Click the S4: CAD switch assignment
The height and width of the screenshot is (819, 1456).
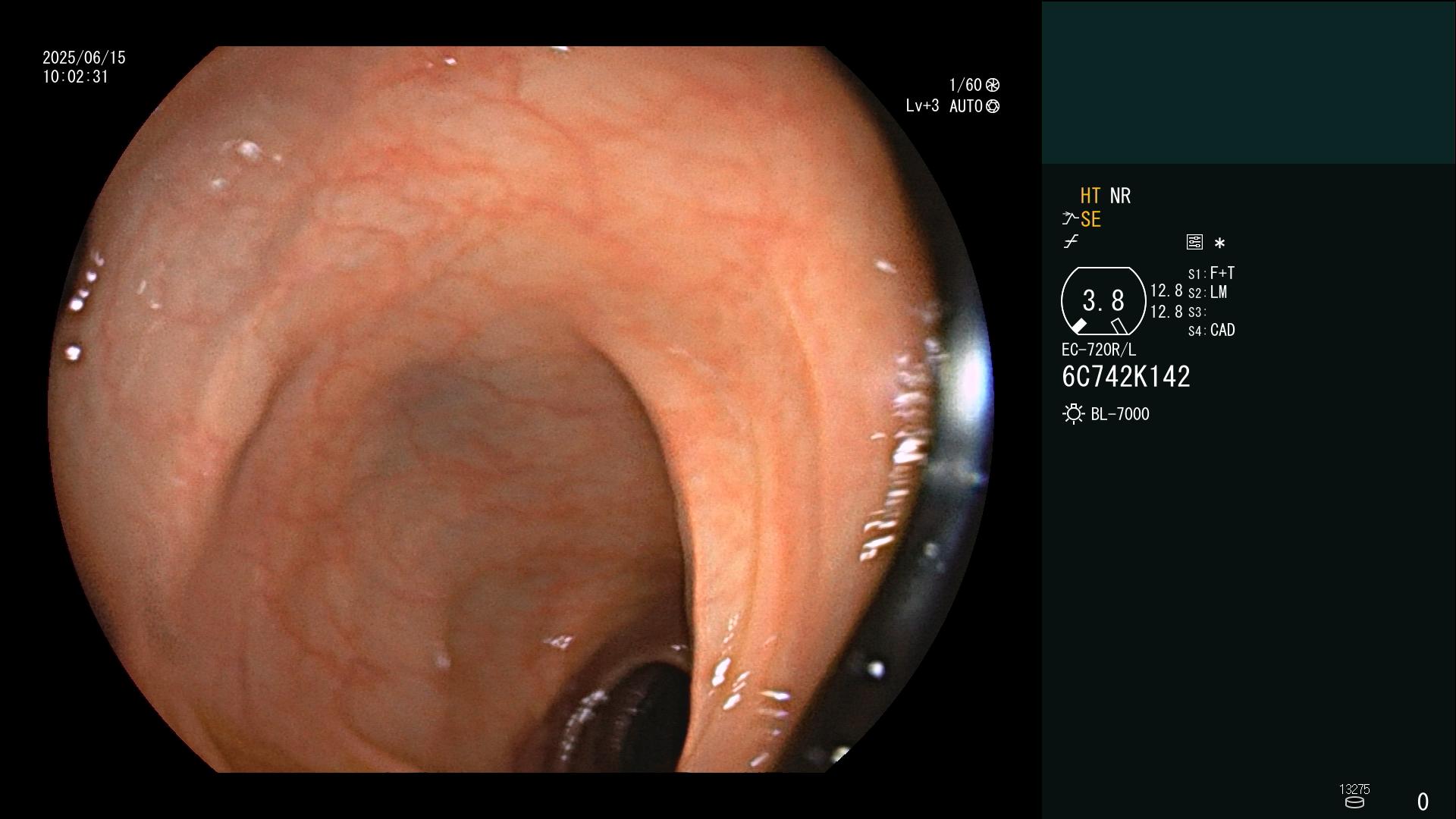pos(1211,330)
